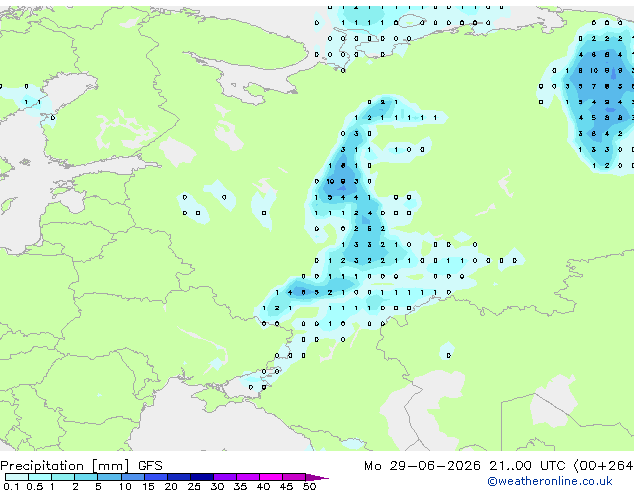Click the legend label '25'
Image resolution: width=634 pixels, height=490 pixels.
[194, 486]
